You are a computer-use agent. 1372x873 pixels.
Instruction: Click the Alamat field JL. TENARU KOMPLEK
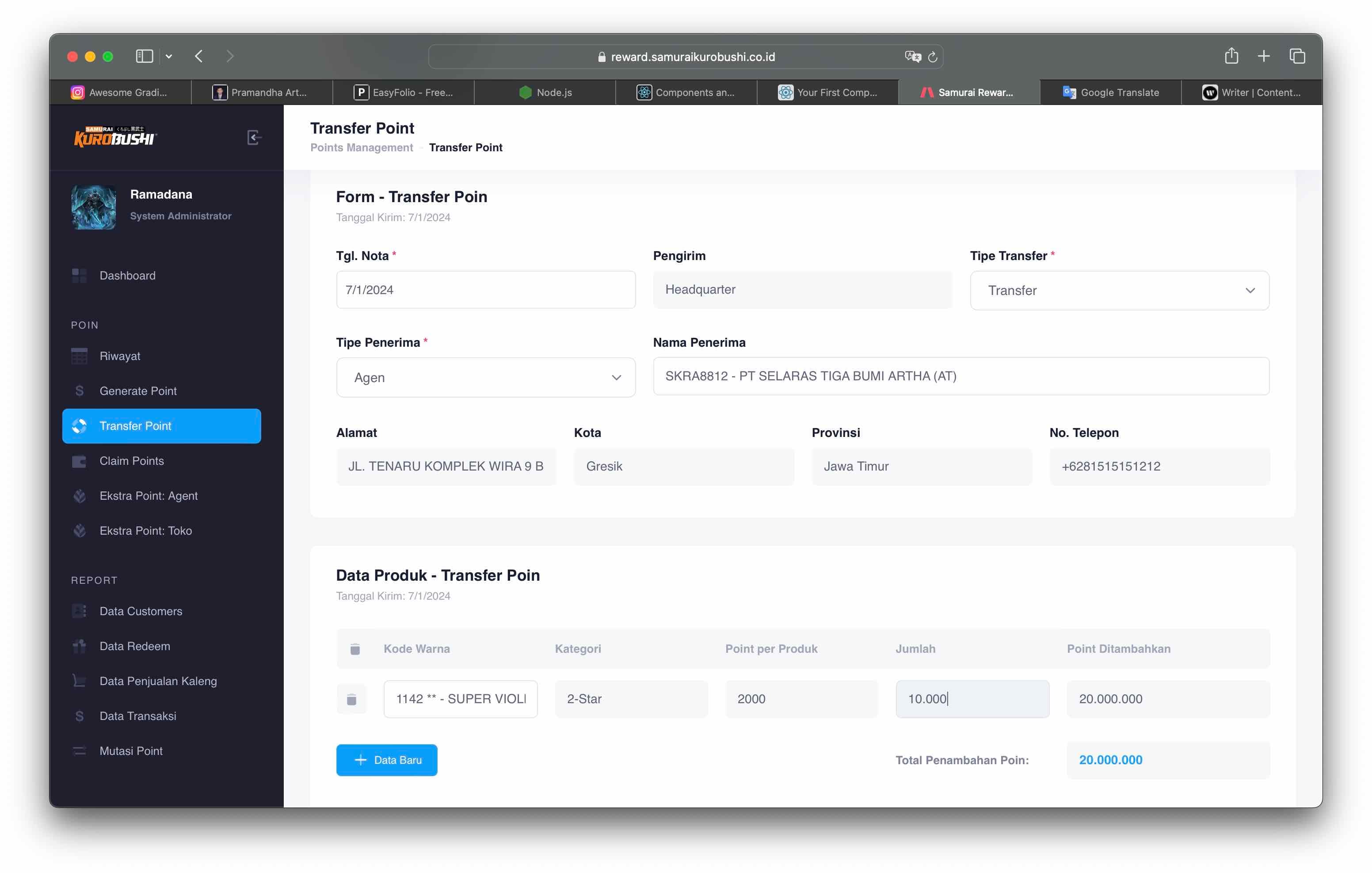(446, 467)
